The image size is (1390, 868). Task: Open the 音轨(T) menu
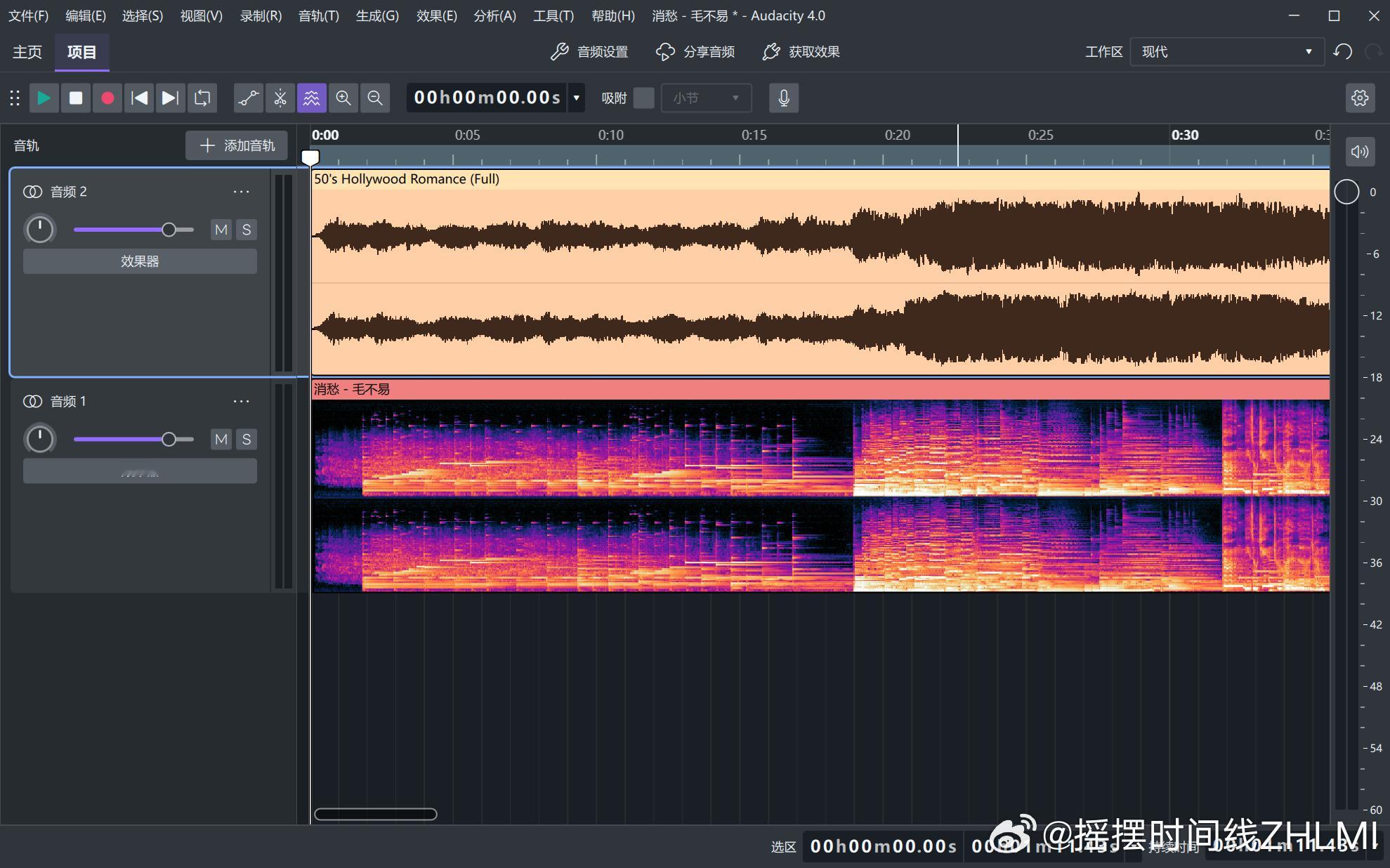pos(319,15)
